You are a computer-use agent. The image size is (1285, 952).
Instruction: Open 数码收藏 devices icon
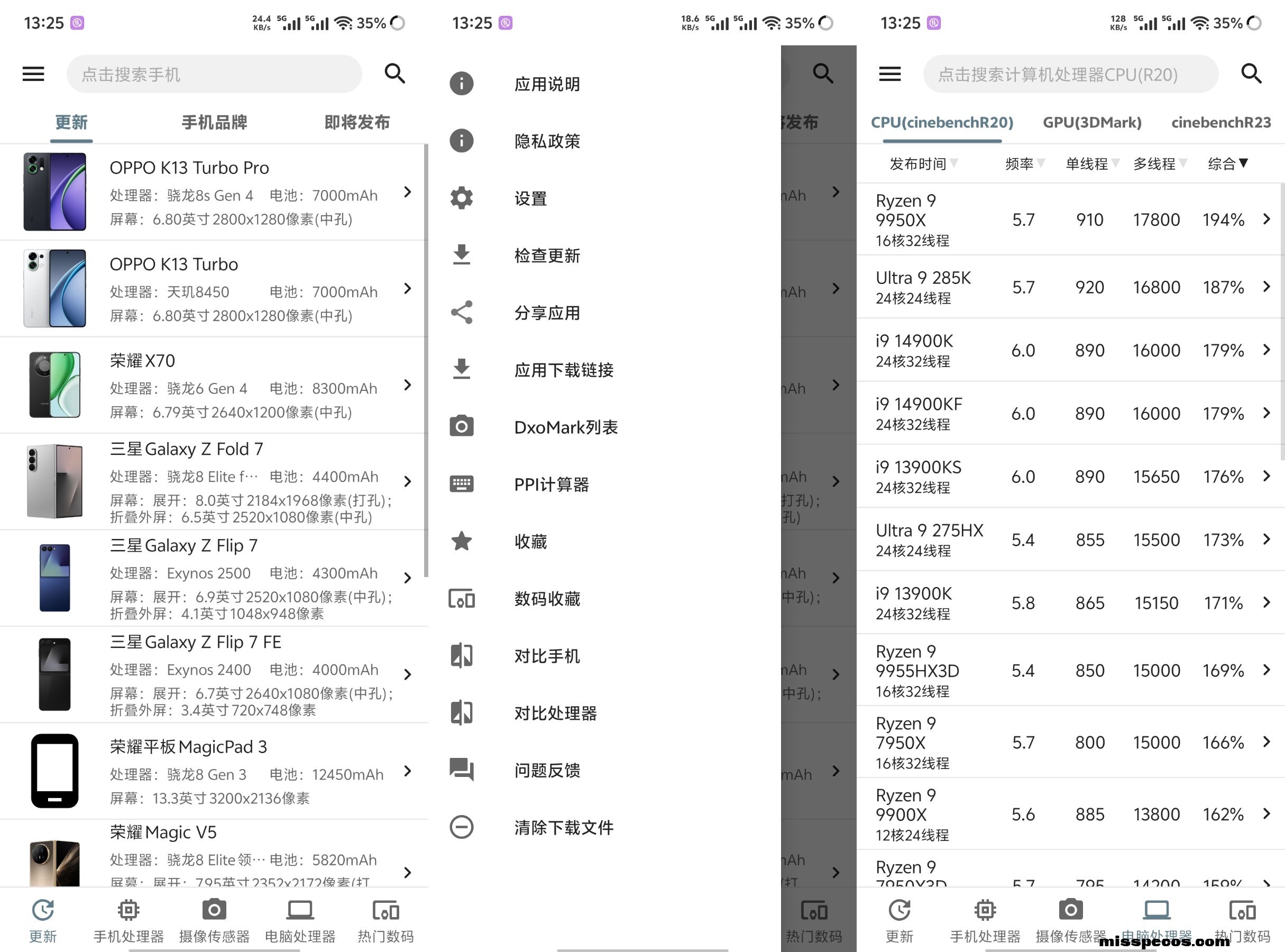(462, 599)
